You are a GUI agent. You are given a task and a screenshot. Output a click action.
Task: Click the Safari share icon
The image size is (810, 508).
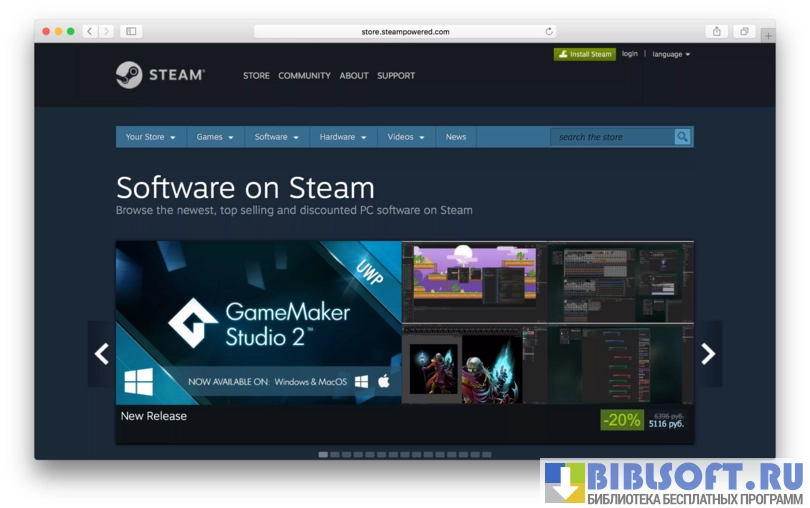(x=716, y=31)
